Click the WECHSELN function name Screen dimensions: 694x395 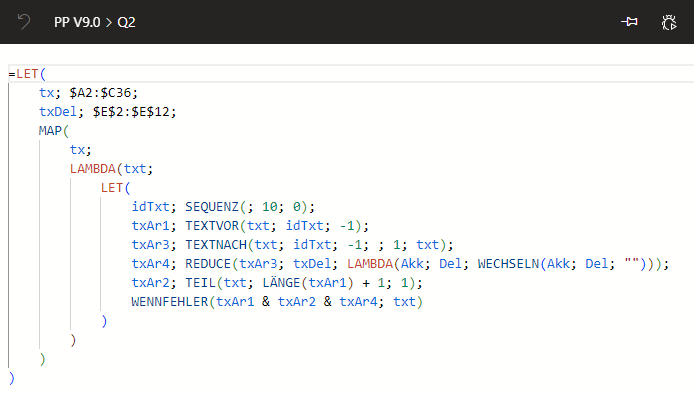(509, 264)
